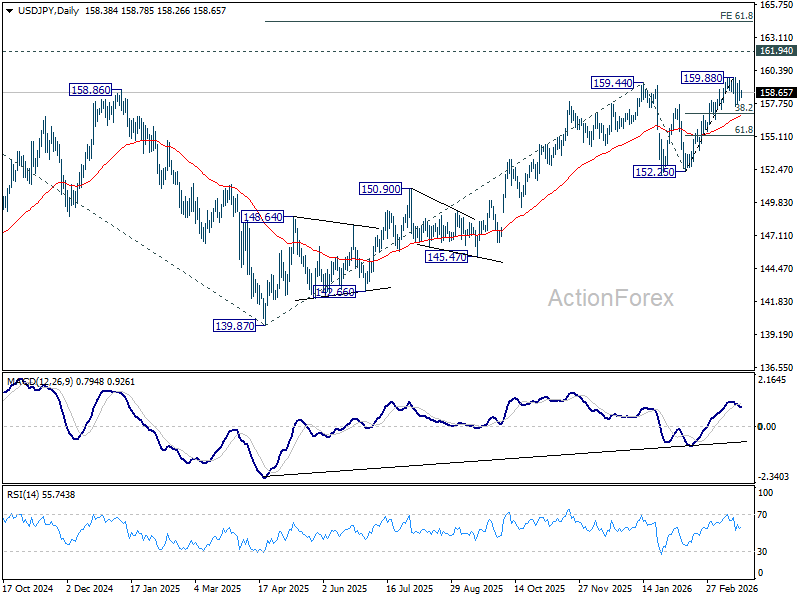
Task: Click the 38.2 retracement level label
Action: click(x=744, y=108)
